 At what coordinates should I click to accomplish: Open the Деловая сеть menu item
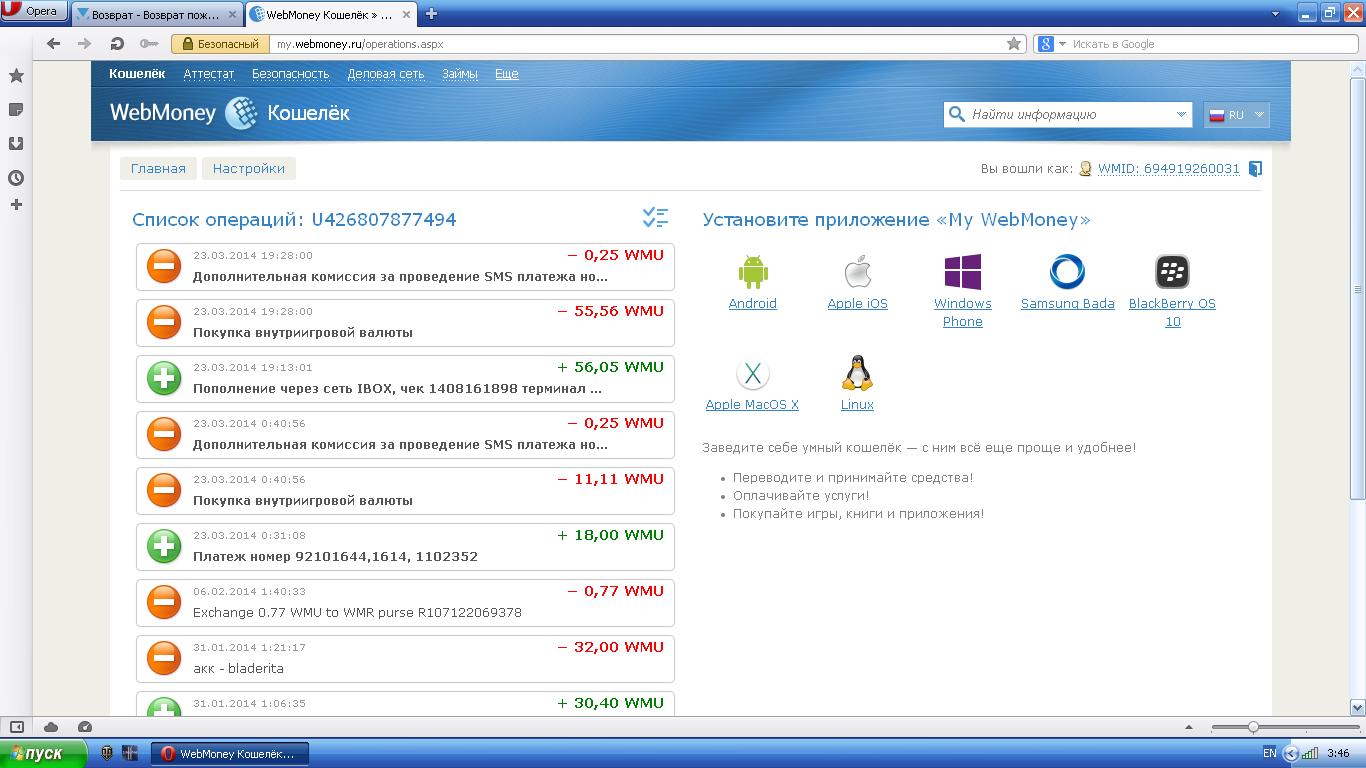pos(386,74)
